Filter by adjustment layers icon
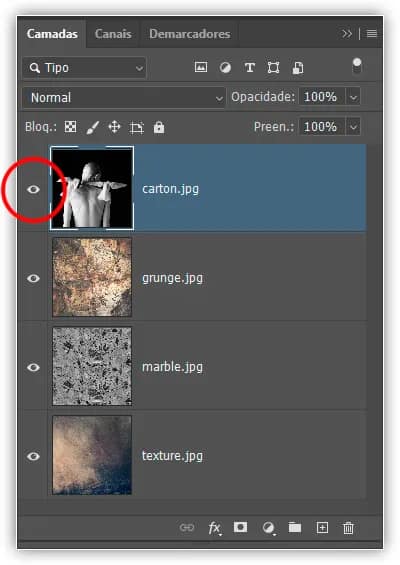The height and width of the screenshot is (565, 400). (225, 68)
